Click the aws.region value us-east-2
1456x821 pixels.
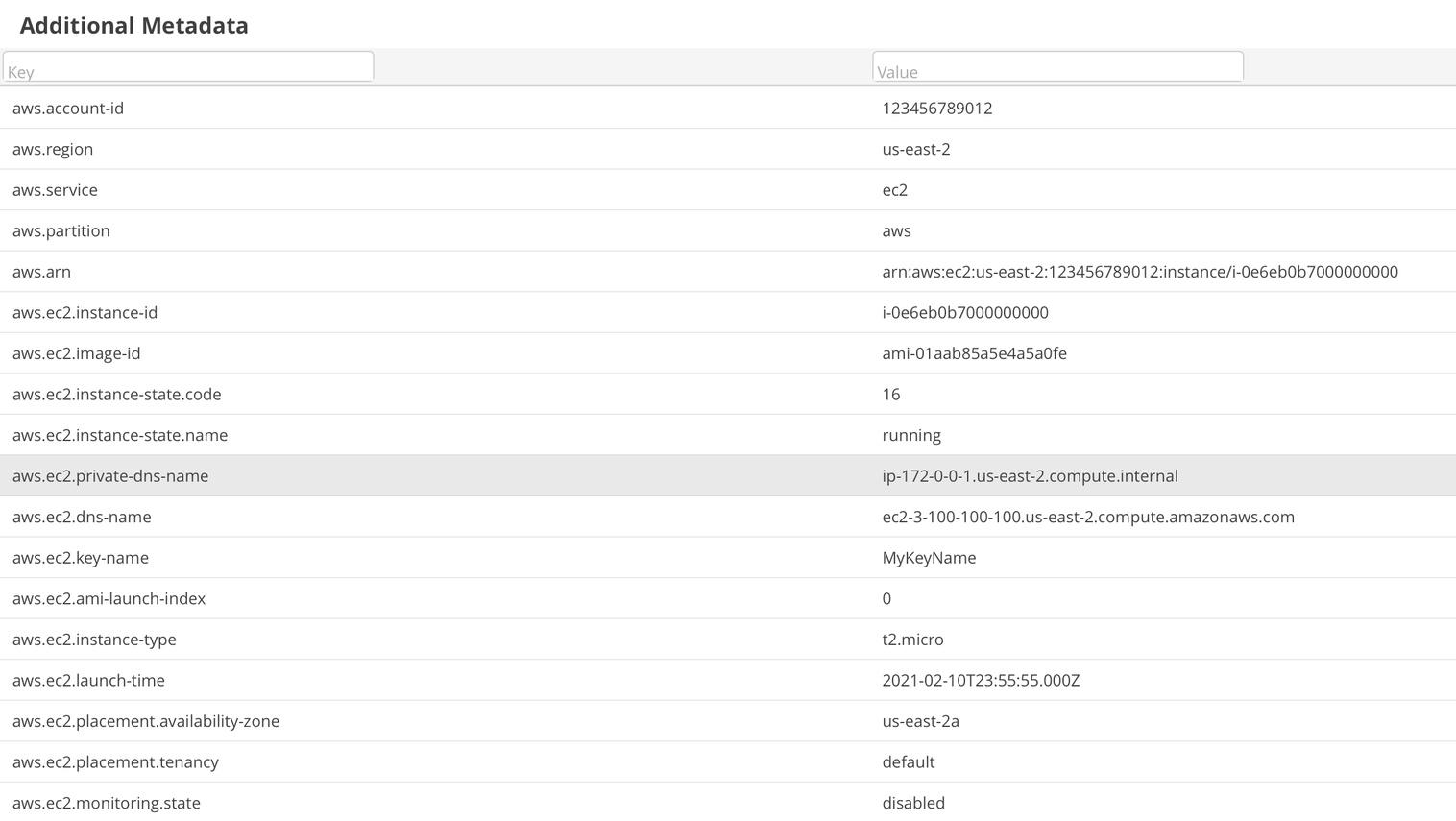click(916, 150)
